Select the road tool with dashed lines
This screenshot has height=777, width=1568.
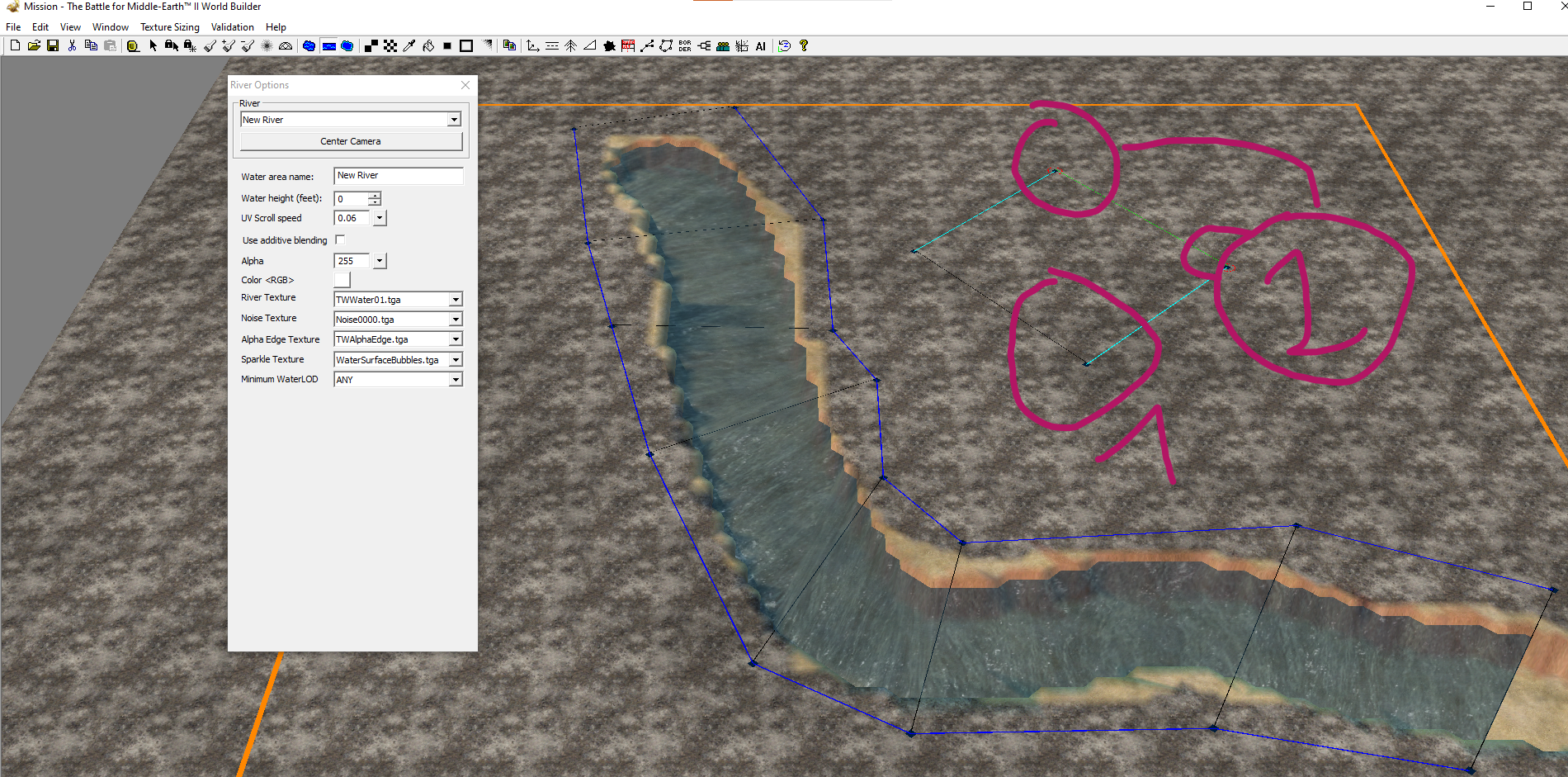pos(551,45)
